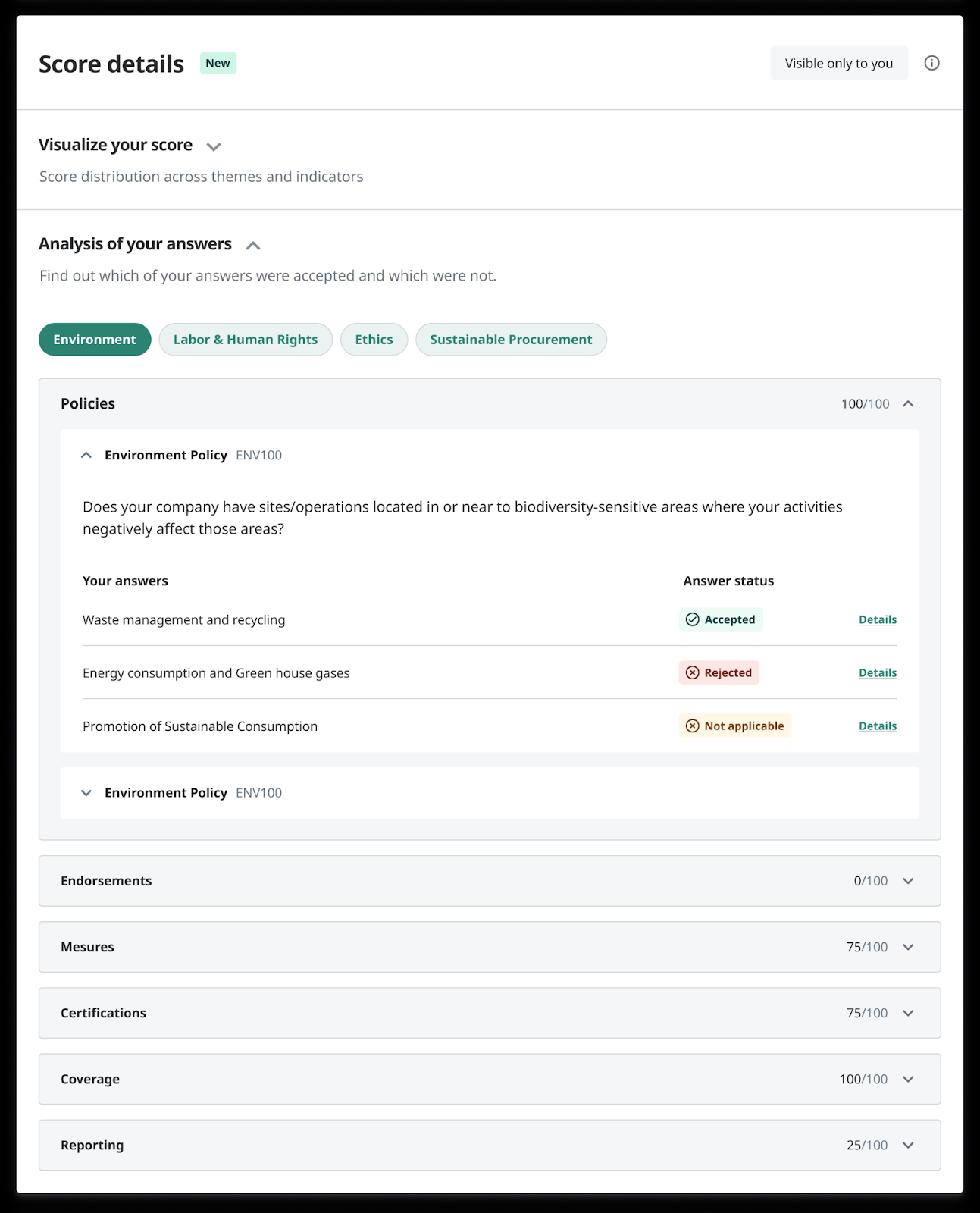The height and width of the screenshot is (1213, 980).
Task: Expand the Endorsements section
Action: click(907, 881)
